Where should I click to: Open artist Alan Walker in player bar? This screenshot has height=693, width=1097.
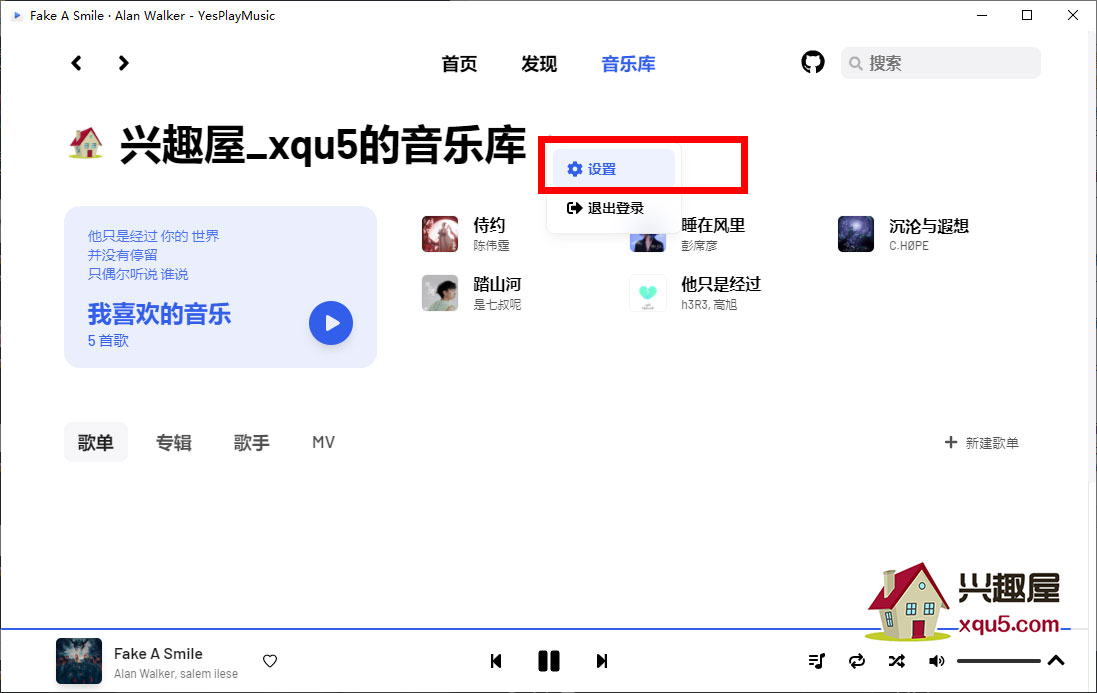click(144, 674)
